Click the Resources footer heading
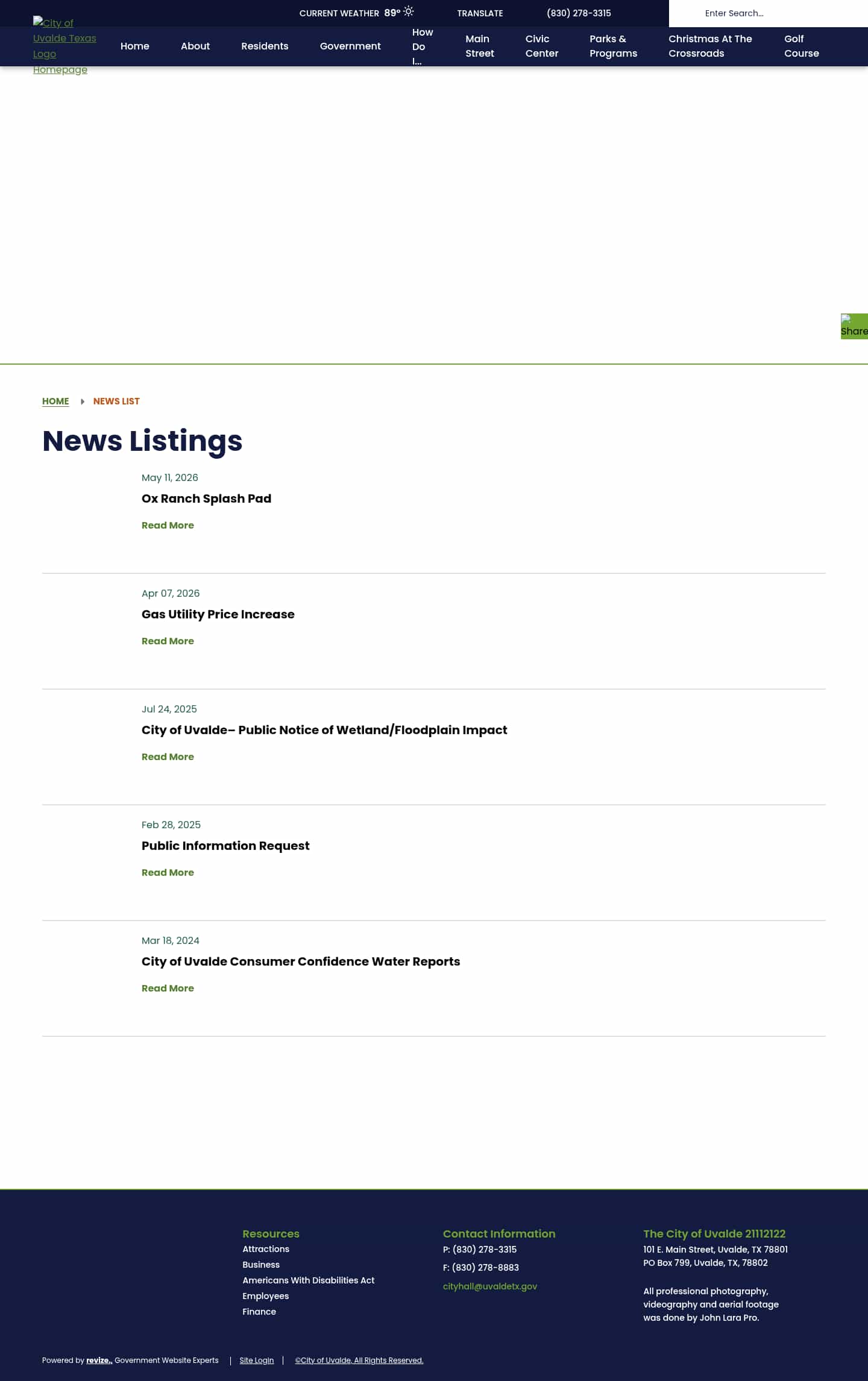868x1381 pixels. pos(271,1234)
